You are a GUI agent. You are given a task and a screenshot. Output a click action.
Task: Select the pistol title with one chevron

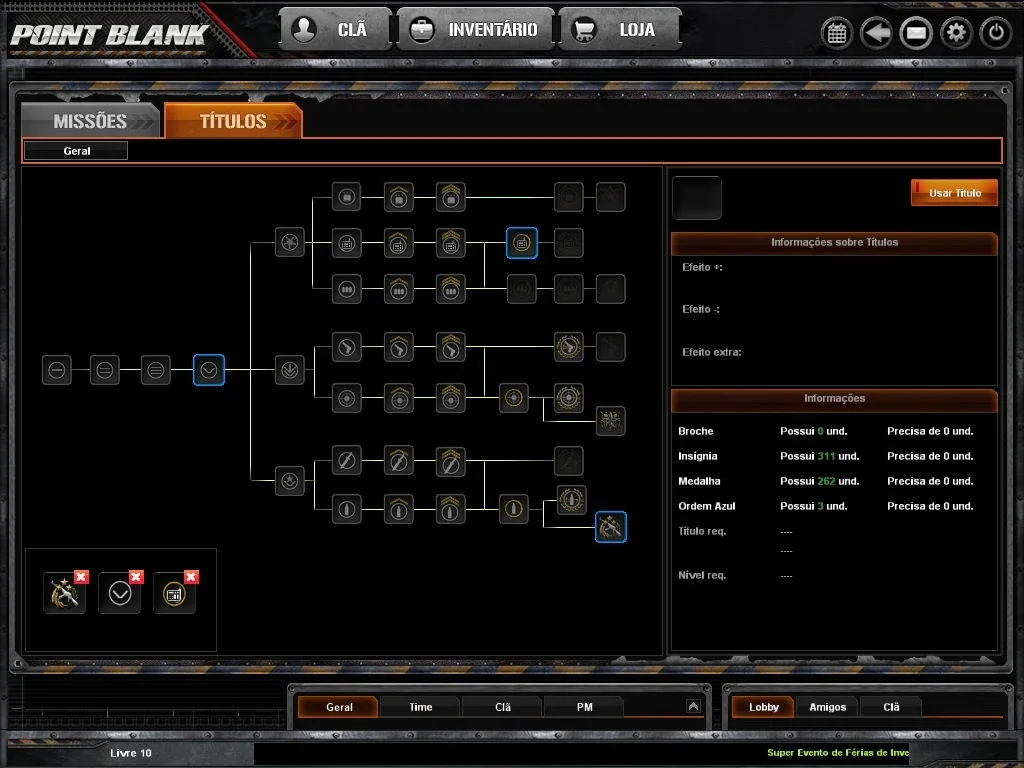[398, 347]
